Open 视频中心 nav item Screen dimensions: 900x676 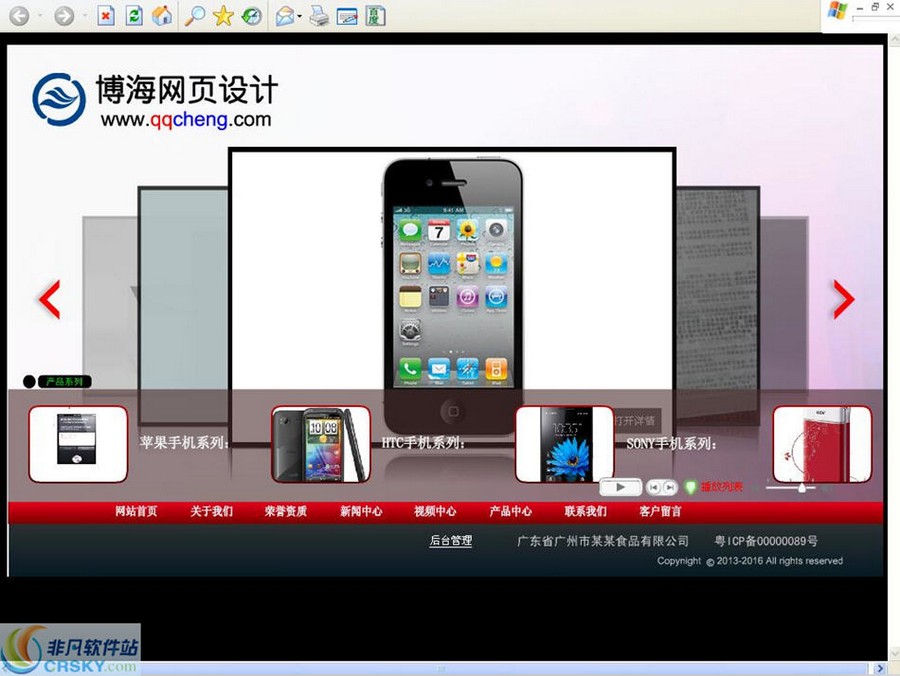pos(436,511)
